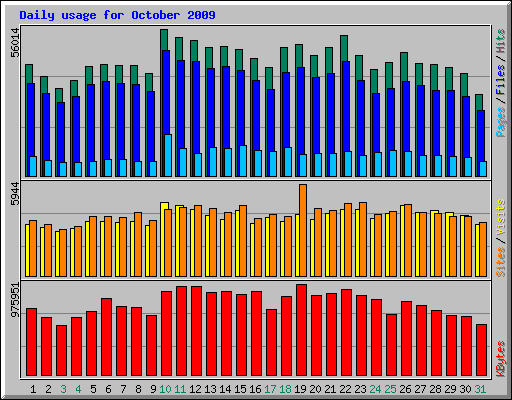Viewport: 512px width, 400px height.
Task: Click day label 21 on x-axis
Action: click(x=330, y=389)
